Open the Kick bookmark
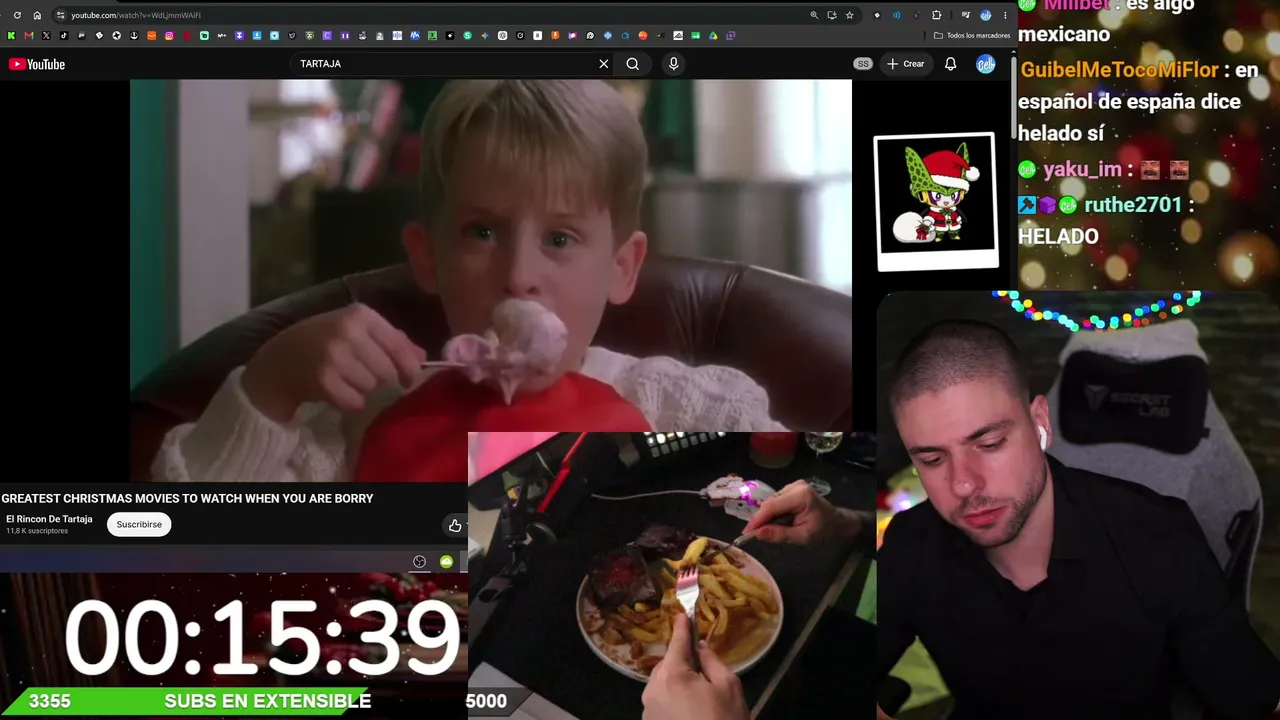This screenshot has height=720, width=1280. coord(11,36)
